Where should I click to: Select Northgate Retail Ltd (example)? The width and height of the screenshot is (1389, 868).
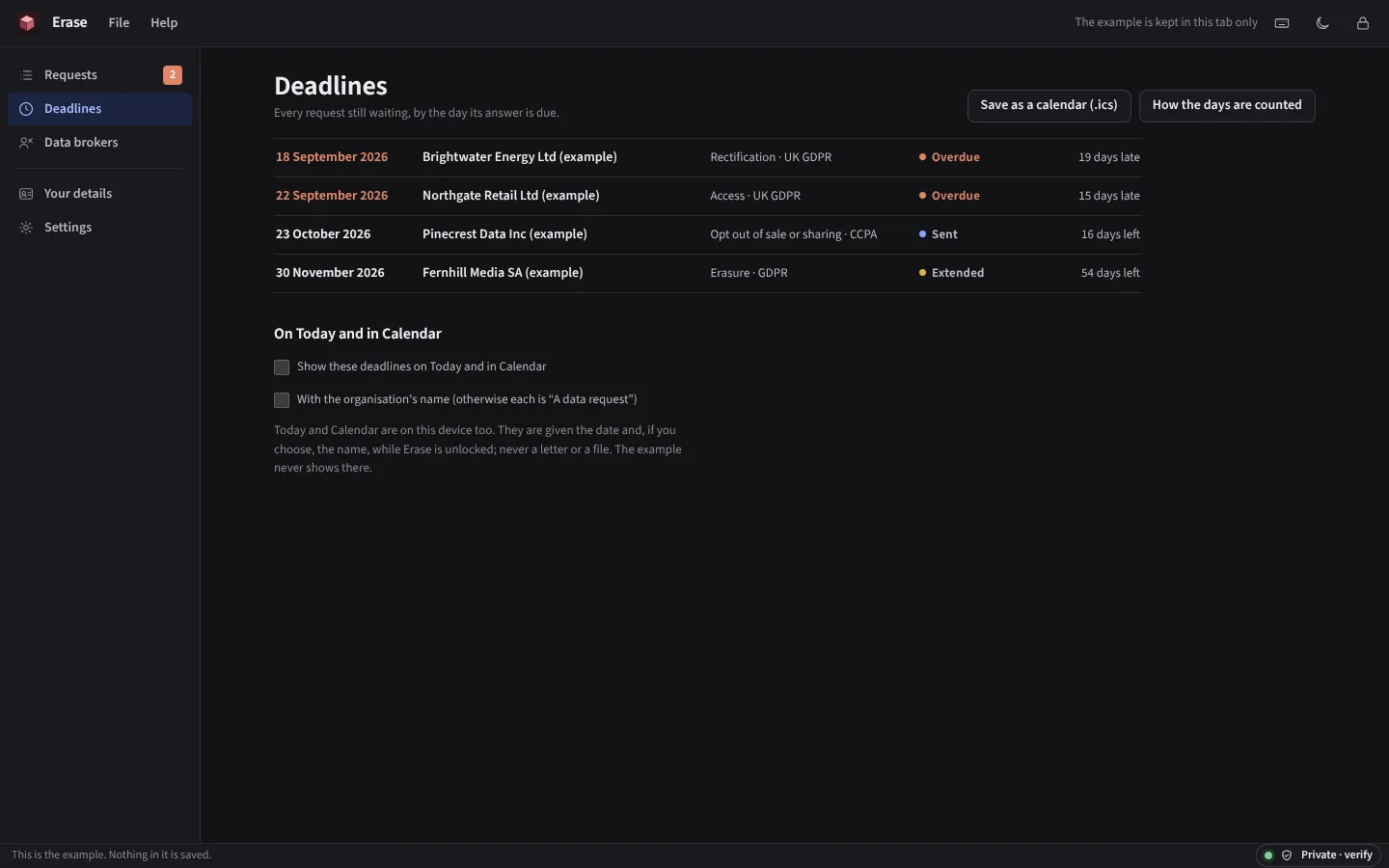pyautogui.click(x=511, y=196)
